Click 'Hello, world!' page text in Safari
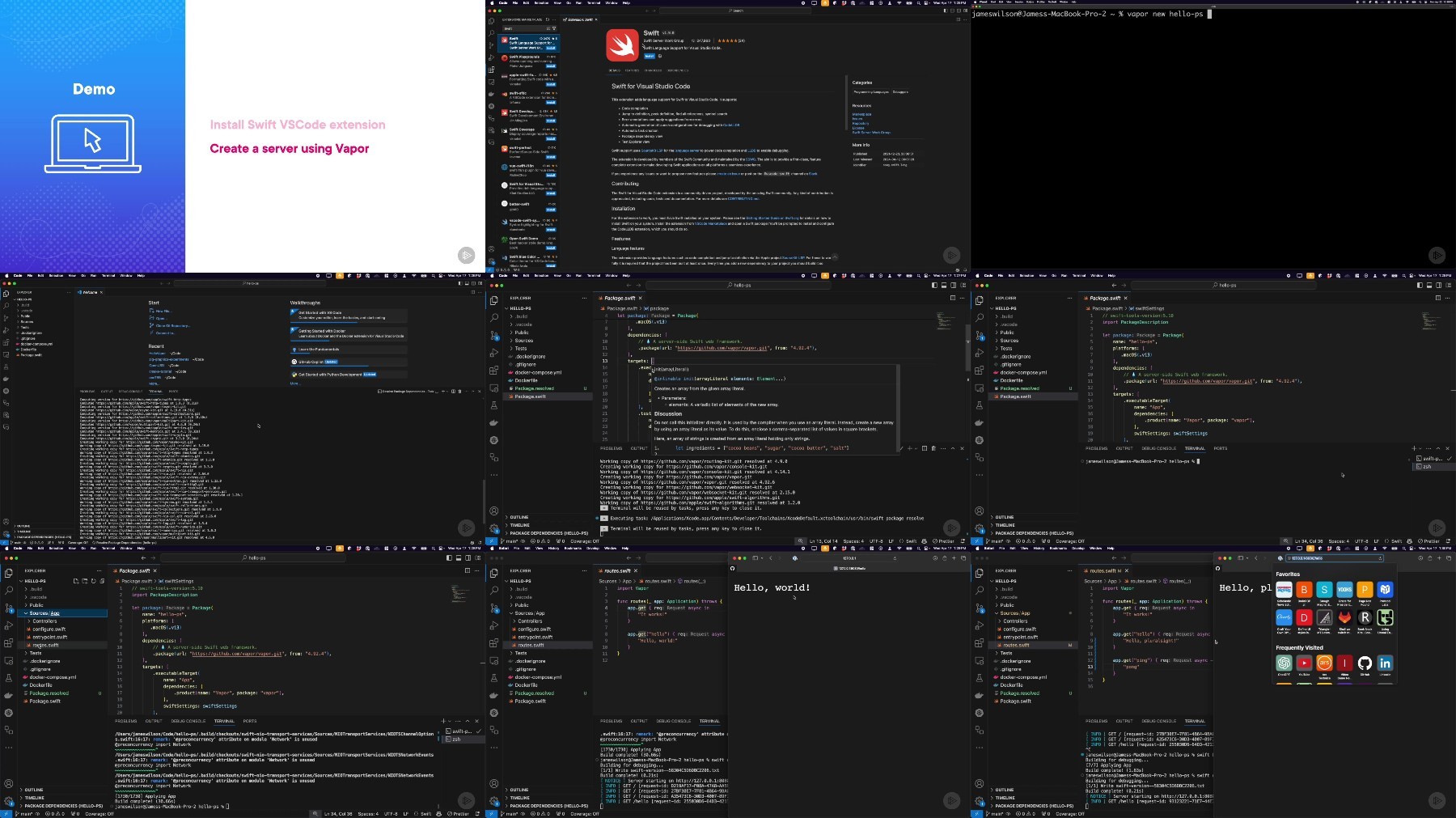1456x818 pixels. pos(772,587)
